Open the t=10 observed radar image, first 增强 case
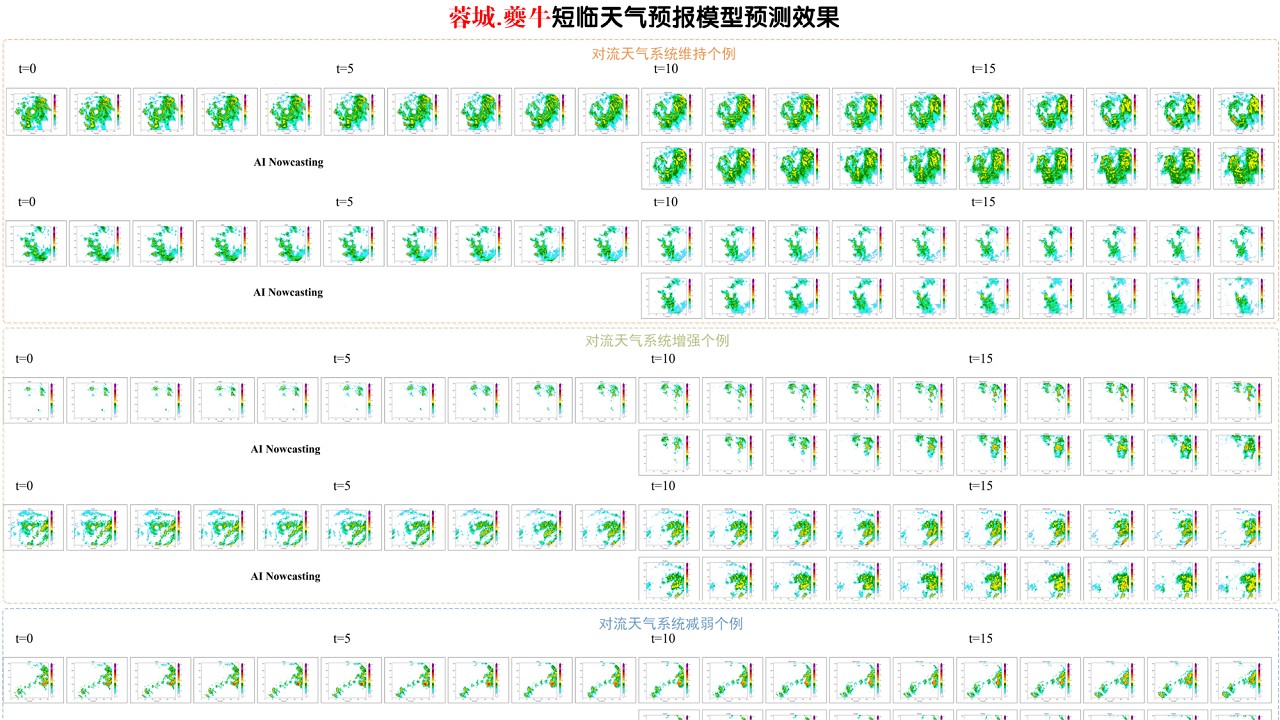Screen dimensions: 1280x720 [x=669, y=400]
